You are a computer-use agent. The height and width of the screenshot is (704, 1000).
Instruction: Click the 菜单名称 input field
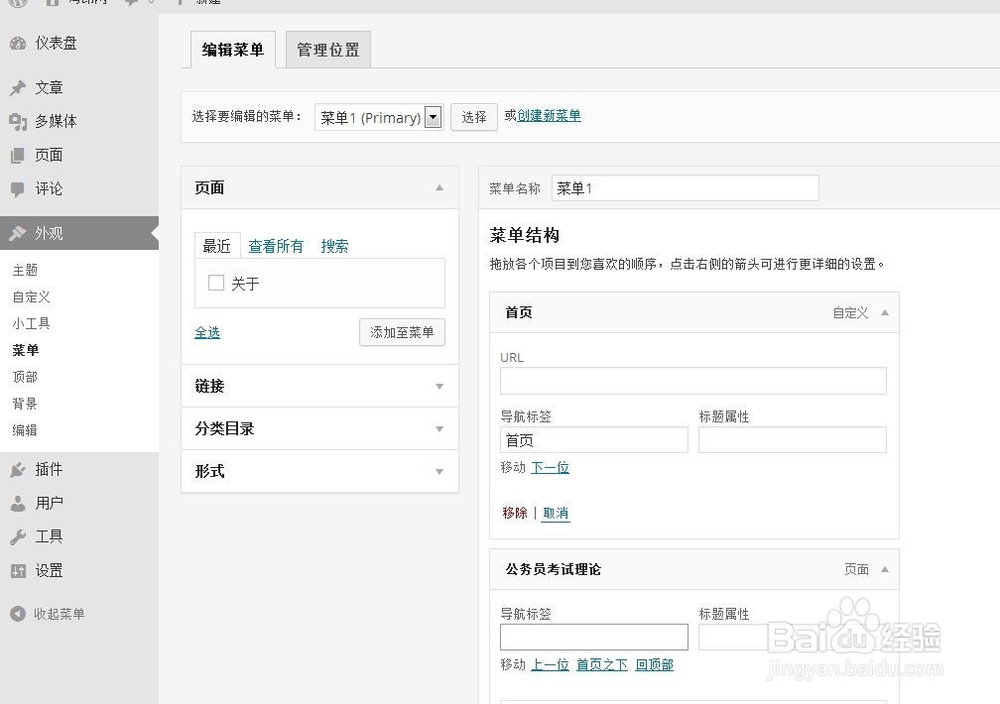coord(684,188)
